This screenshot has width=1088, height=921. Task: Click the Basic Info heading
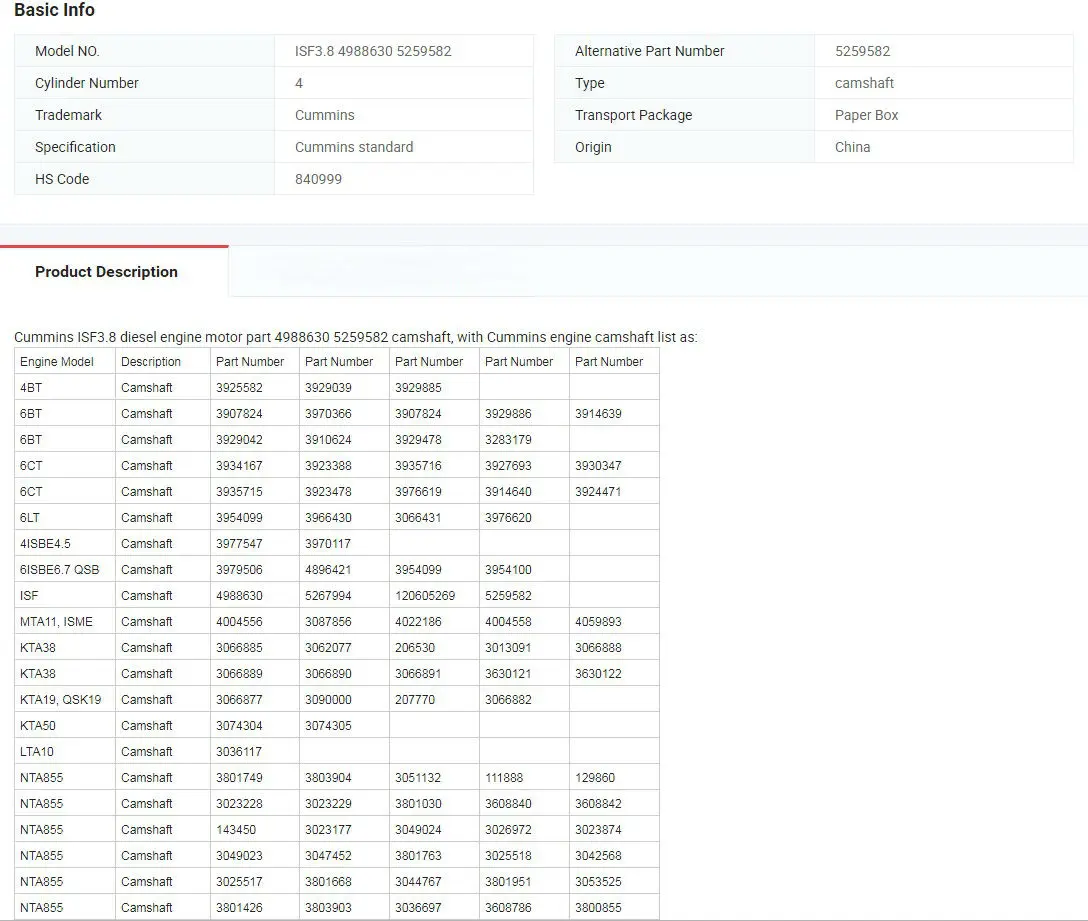coord(55,10)
